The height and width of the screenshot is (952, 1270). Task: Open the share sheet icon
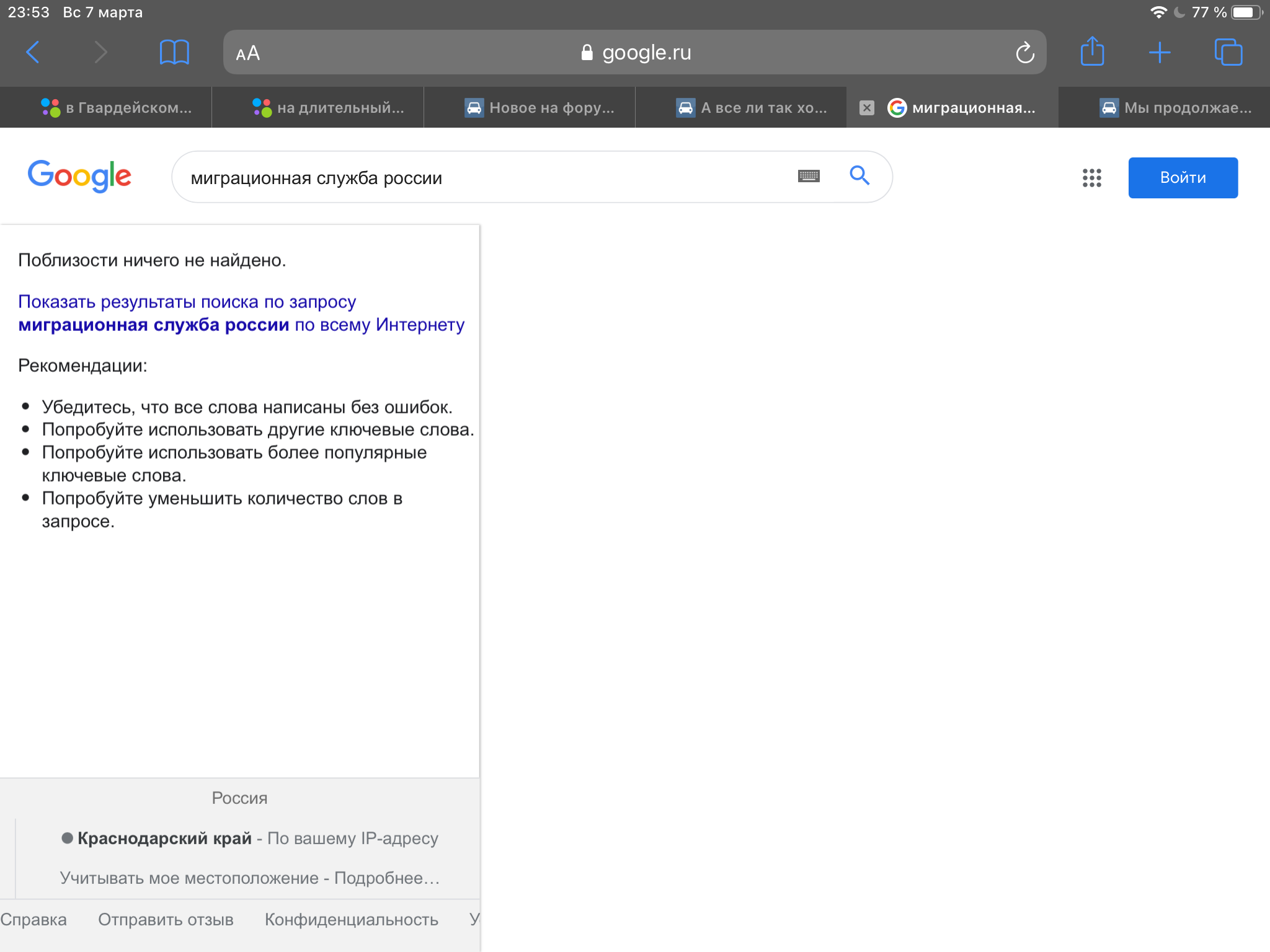tap(1092, 51)
